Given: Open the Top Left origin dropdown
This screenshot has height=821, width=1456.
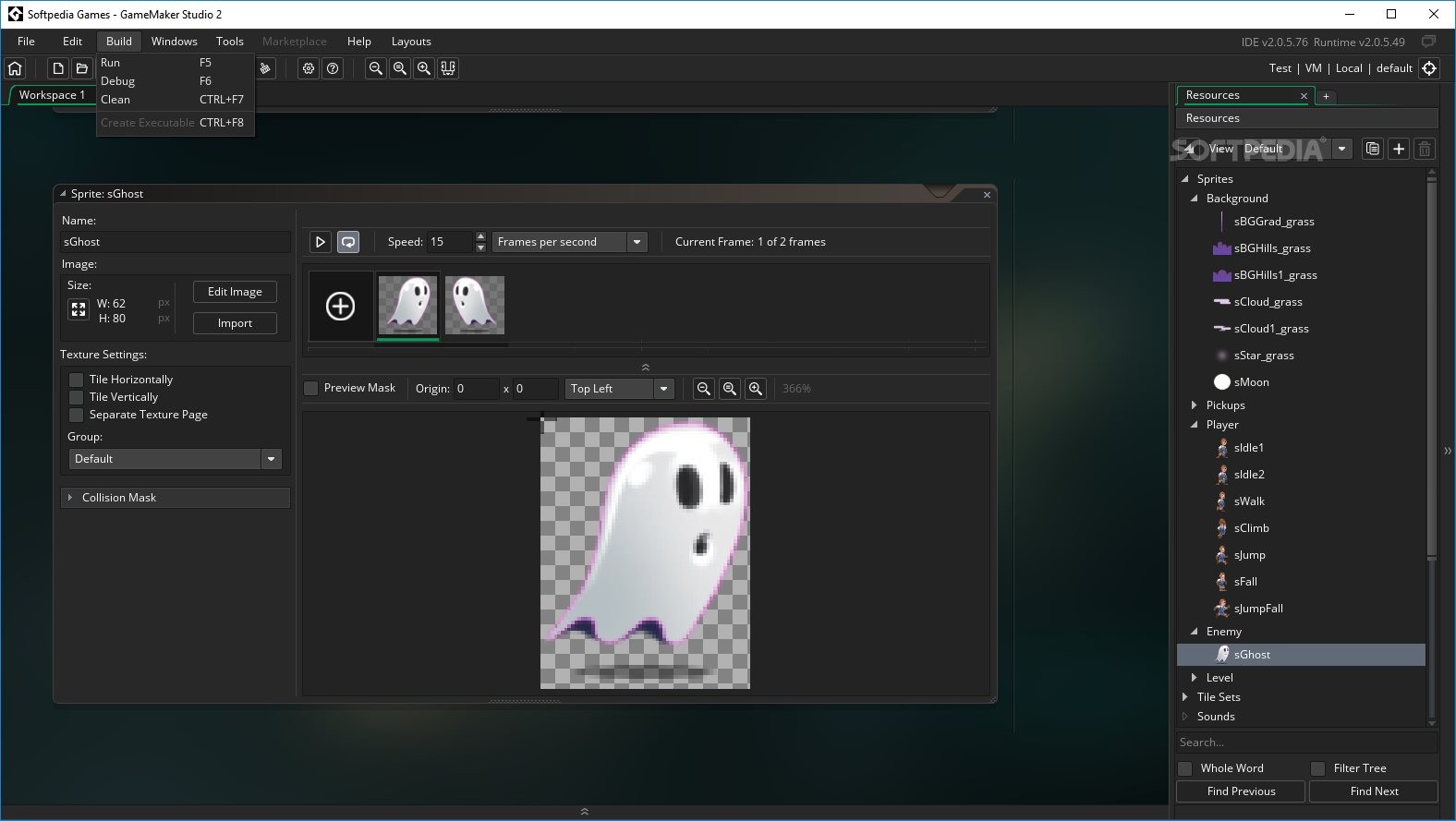Looking at the screenshot, I should click(x=619, y=389).
